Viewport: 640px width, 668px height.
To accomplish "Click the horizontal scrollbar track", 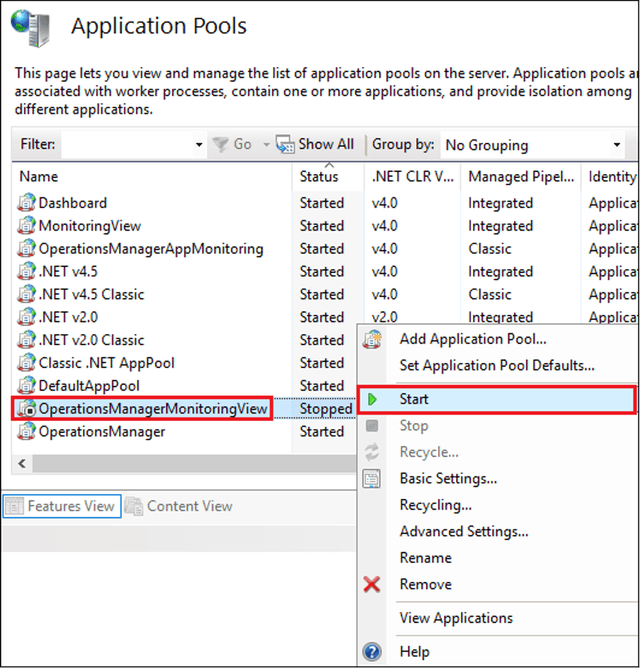I will 194,463.
